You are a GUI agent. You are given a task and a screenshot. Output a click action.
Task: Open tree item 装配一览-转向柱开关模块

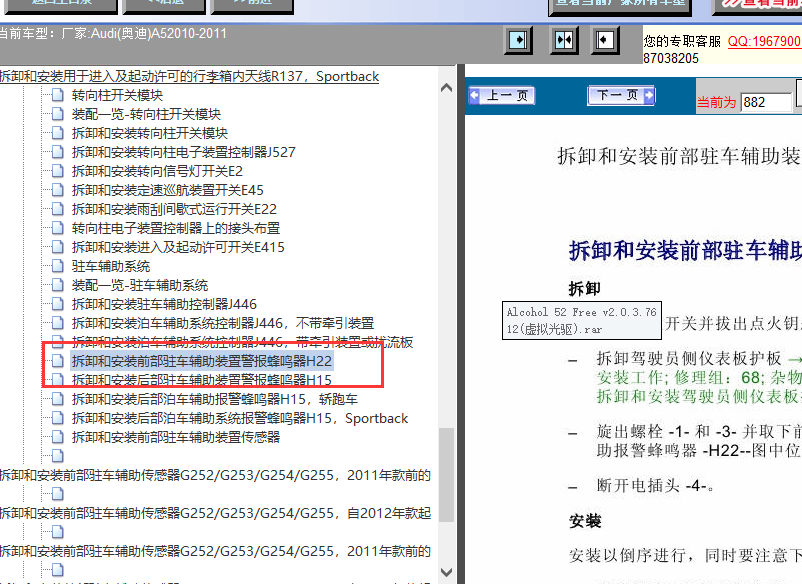click(x=146, y=114)
